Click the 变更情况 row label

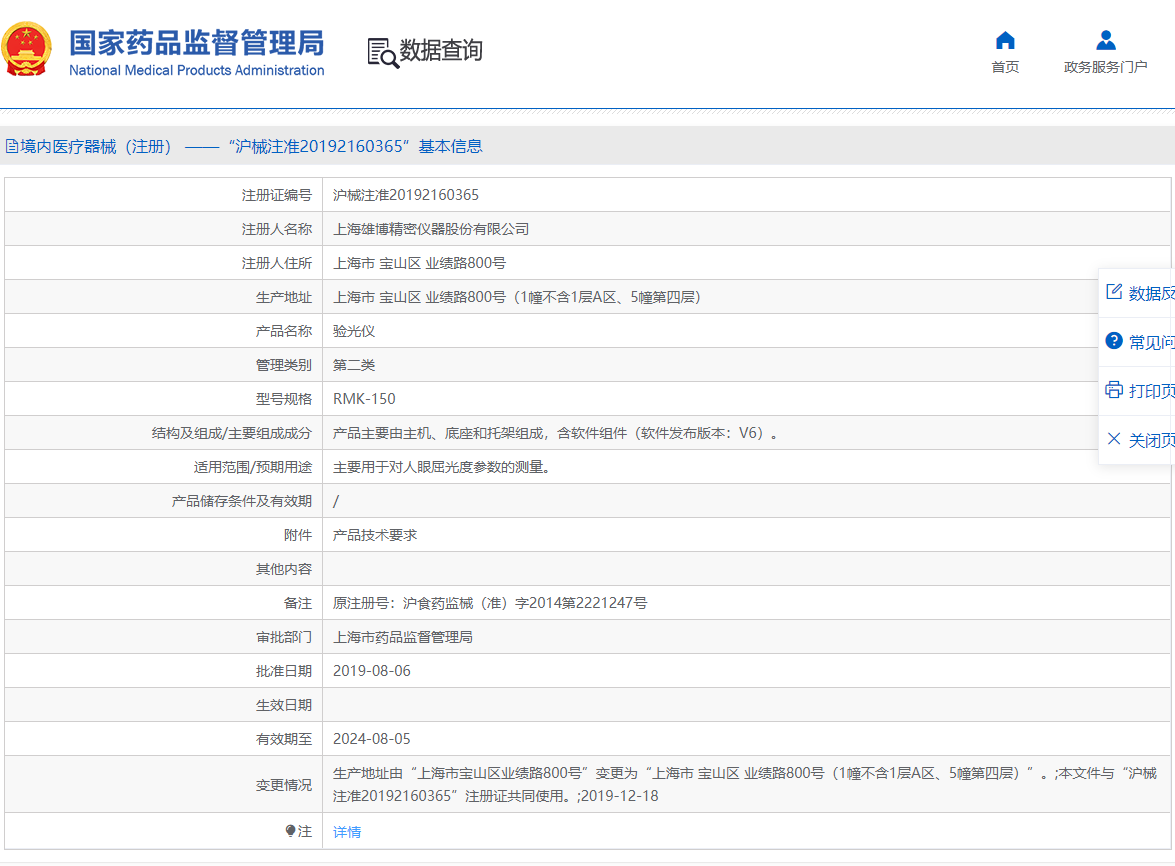283,785
